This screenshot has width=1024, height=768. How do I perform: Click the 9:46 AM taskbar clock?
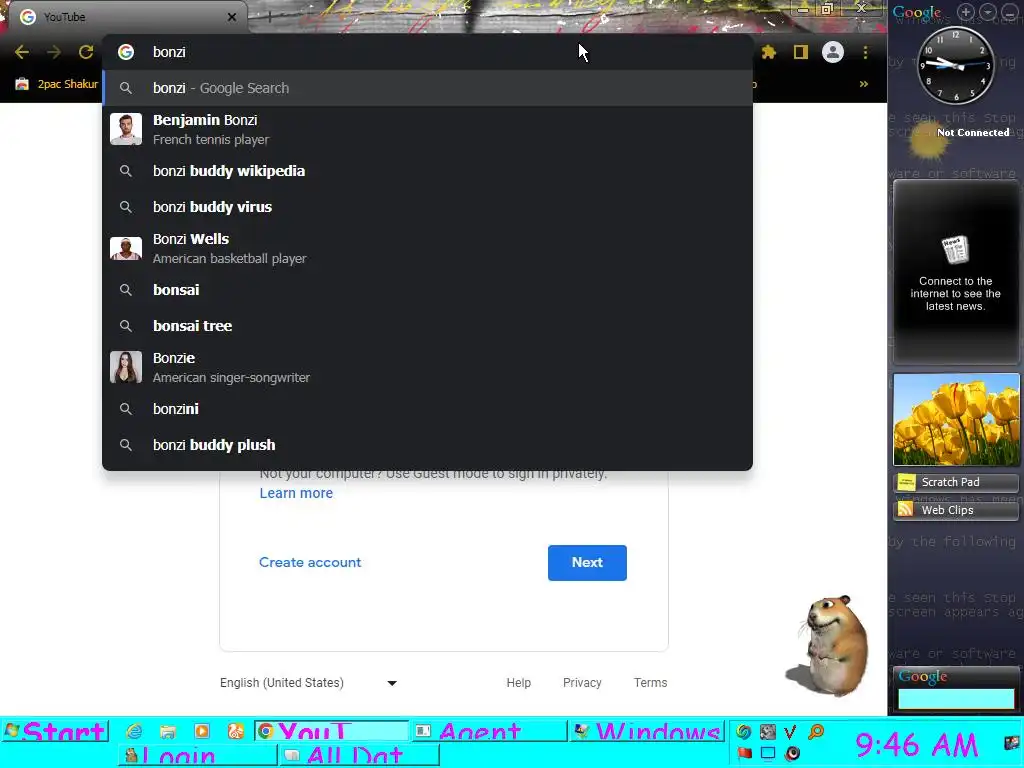point(917,743)
